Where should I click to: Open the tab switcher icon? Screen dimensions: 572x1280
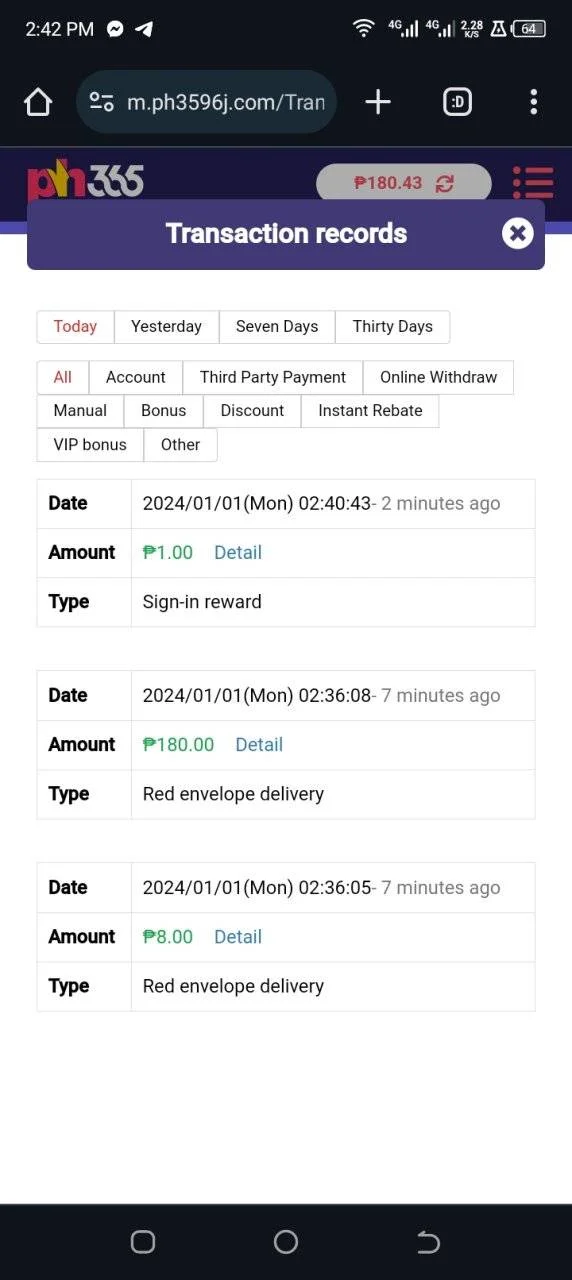point(457,102)
